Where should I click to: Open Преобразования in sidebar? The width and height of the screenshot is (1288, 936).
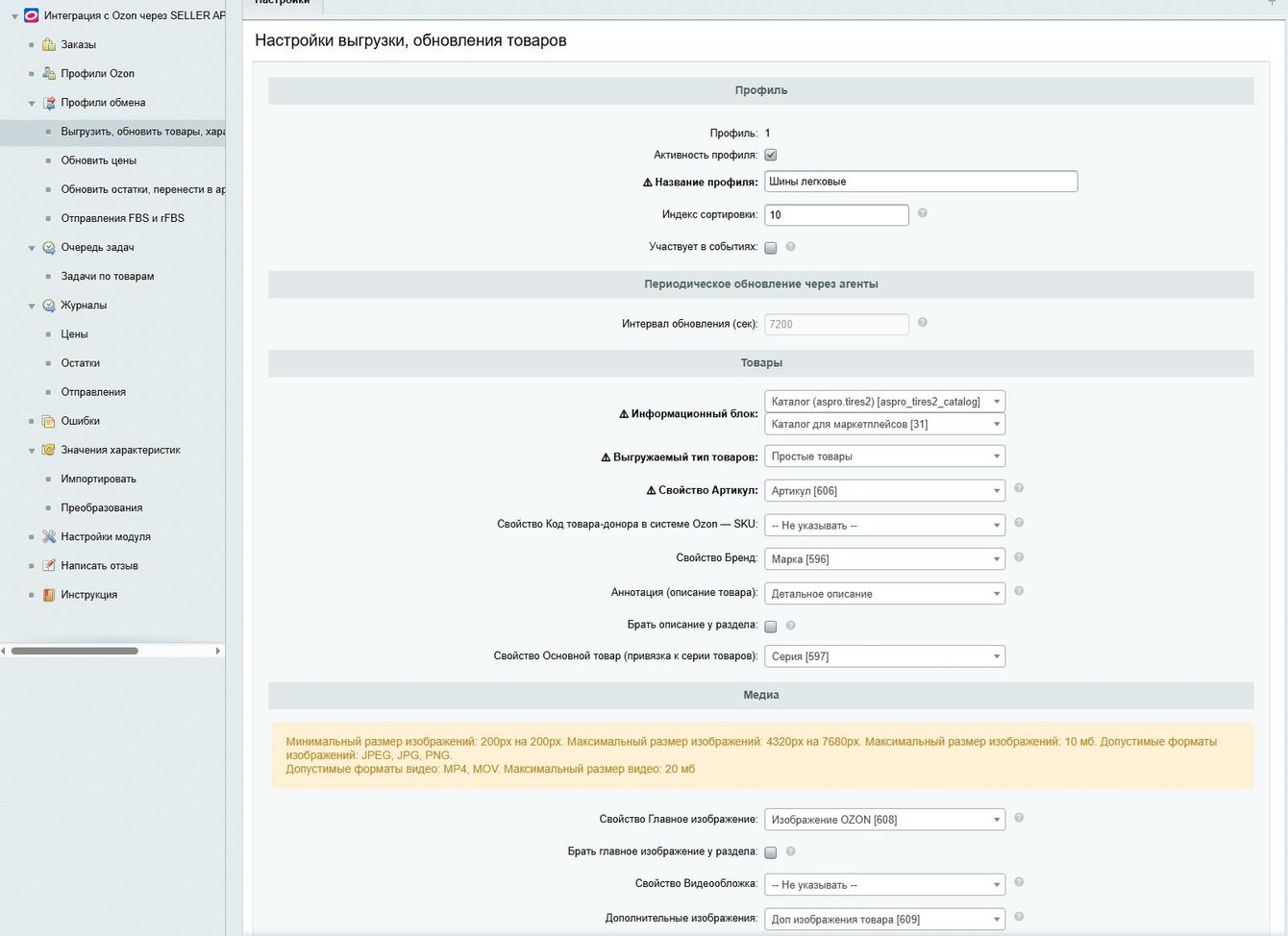click(102, 507)
